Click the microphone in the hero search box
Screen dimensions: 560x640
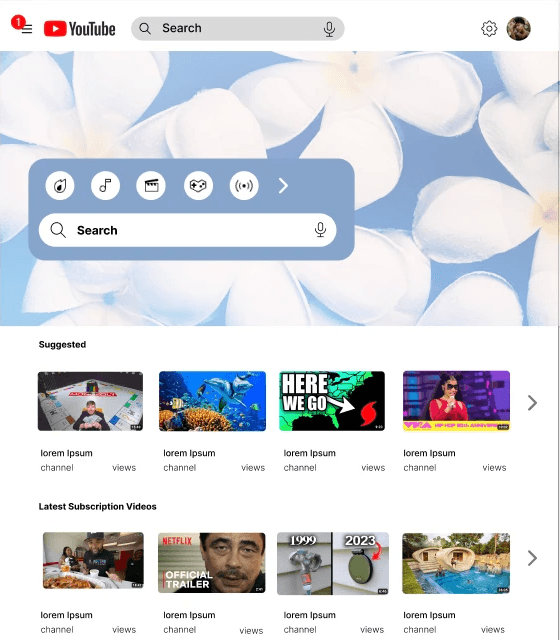(x=320, y=230)
